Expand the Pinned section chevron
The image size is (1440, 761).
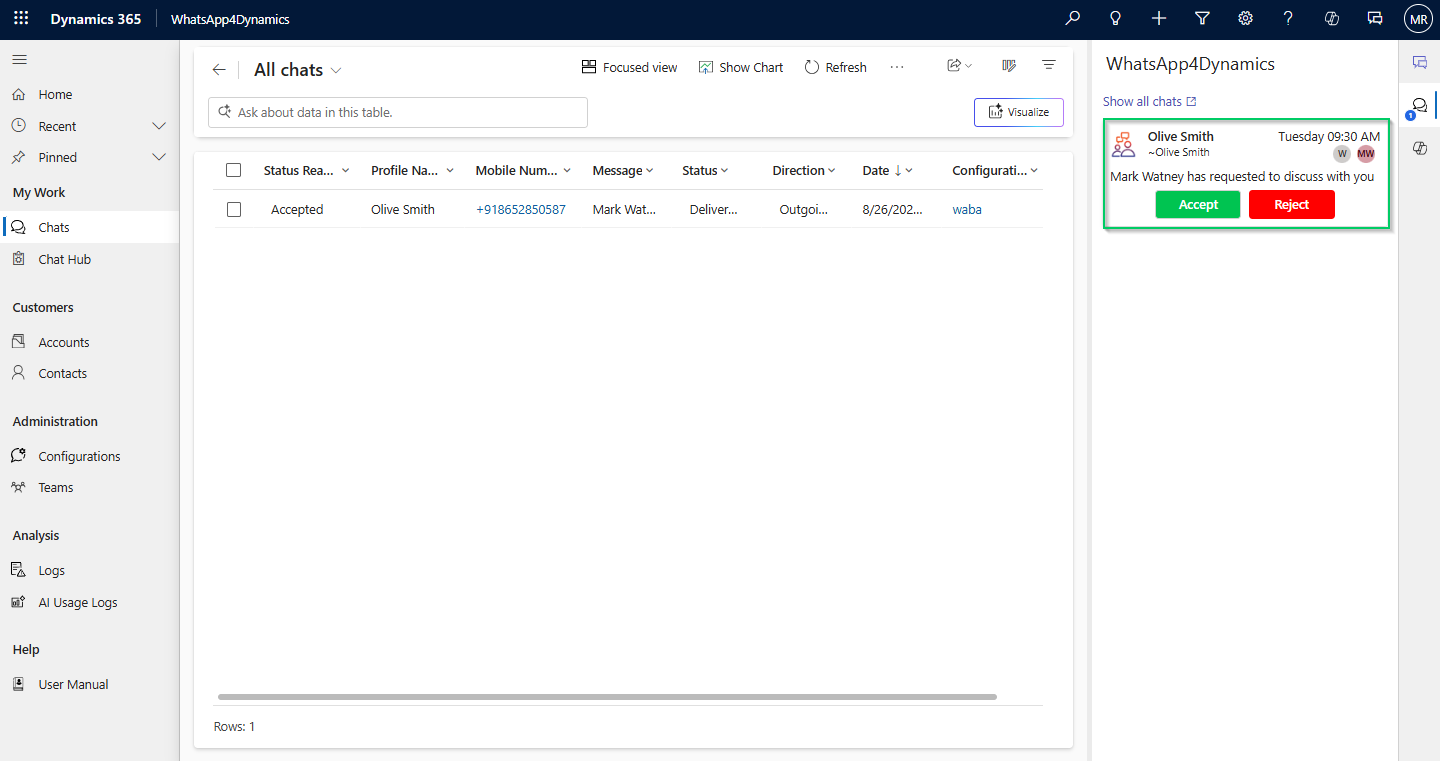tap(158, 157)
